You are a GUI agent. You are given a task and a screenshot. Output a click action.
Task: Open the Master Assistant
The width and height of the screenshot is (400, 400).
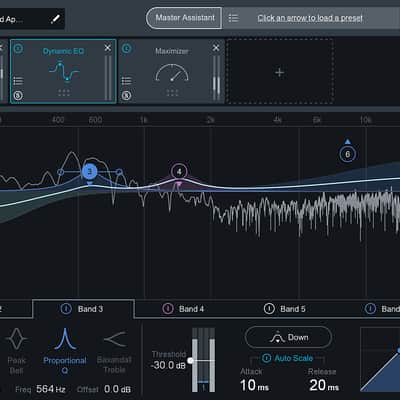click(184, 18)
